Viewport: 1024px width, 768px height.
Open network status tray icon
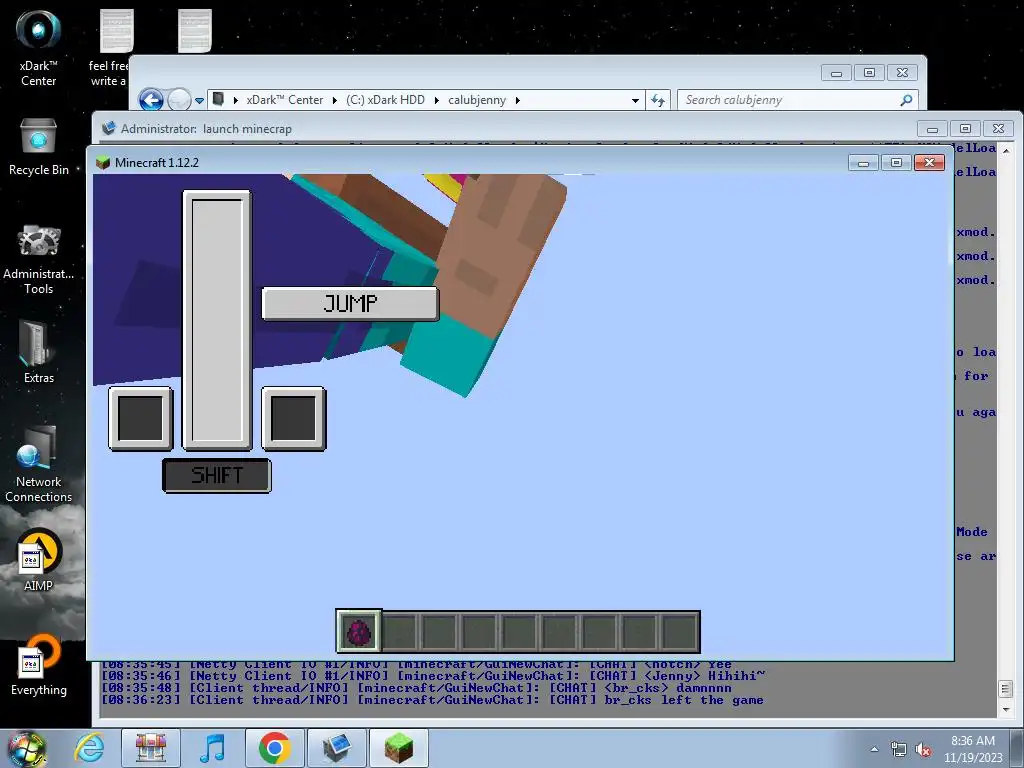pyautogui.click(x=899, y=750)
